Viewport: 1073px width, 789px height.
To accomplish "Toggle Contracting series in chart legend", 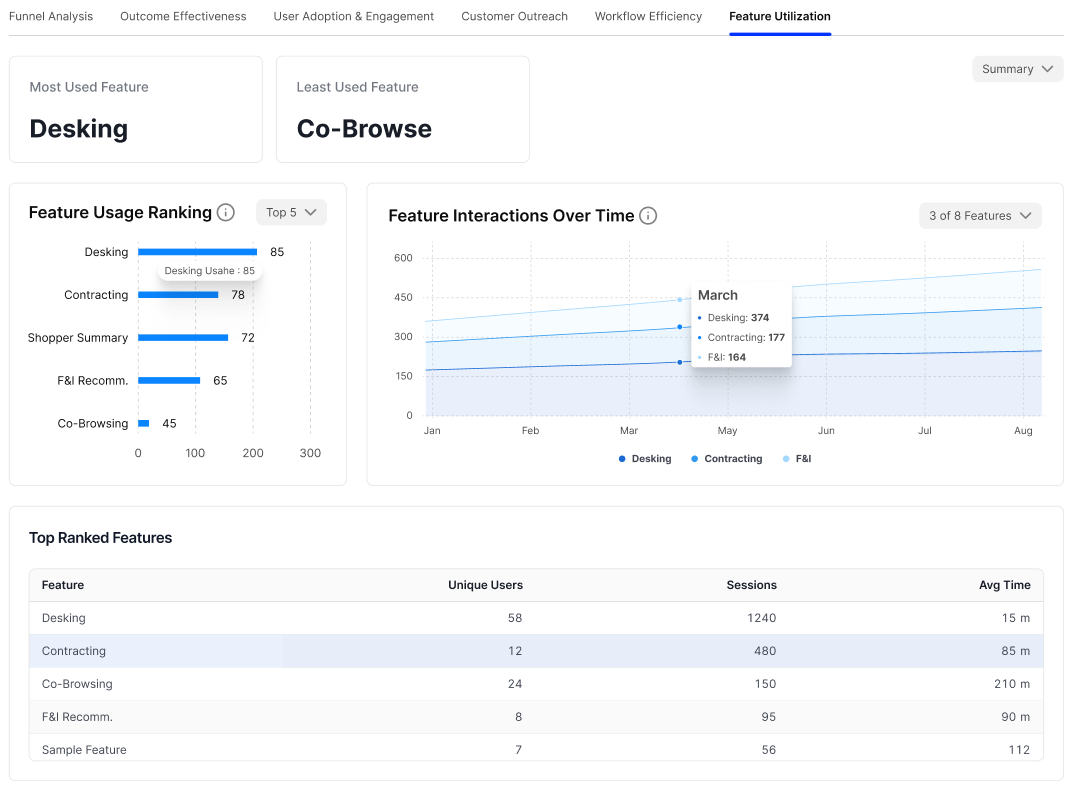I will pos(726,459).
